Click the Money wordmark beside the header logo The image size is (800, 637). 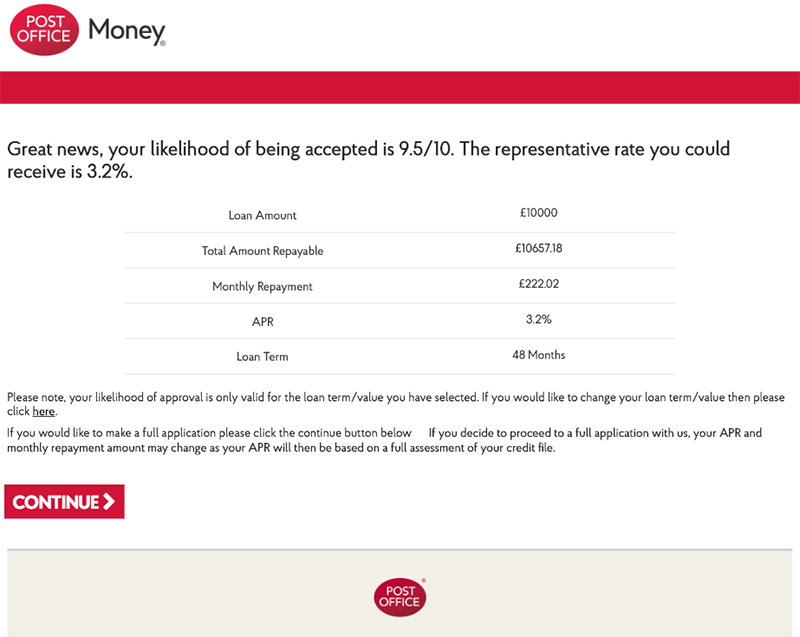(126, 31)
